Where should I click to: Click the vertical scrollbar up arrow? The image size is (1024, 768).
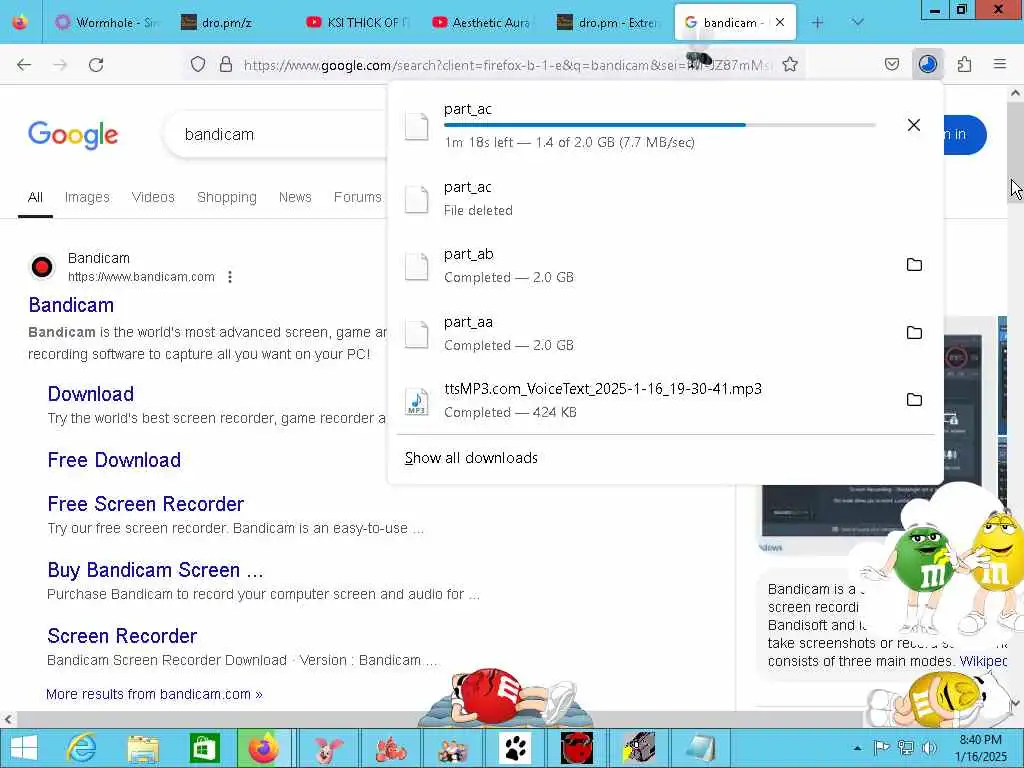pos(1016,93)
